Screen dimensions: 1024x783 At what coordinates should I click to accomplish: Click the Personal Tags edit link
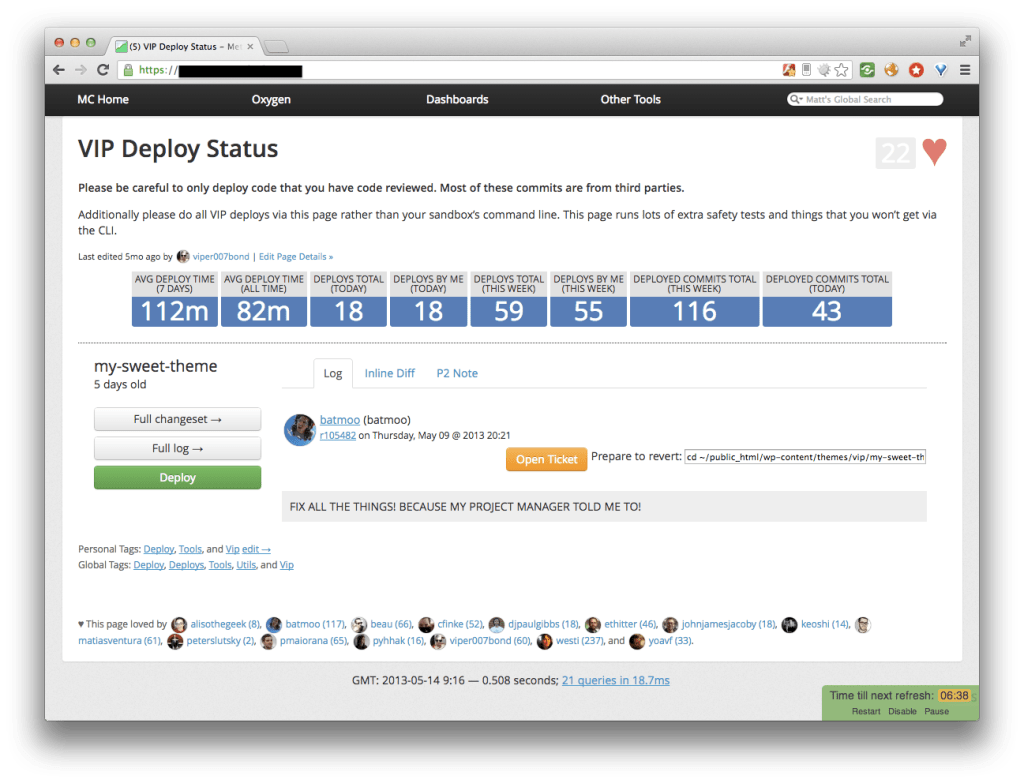click(256, 549)
